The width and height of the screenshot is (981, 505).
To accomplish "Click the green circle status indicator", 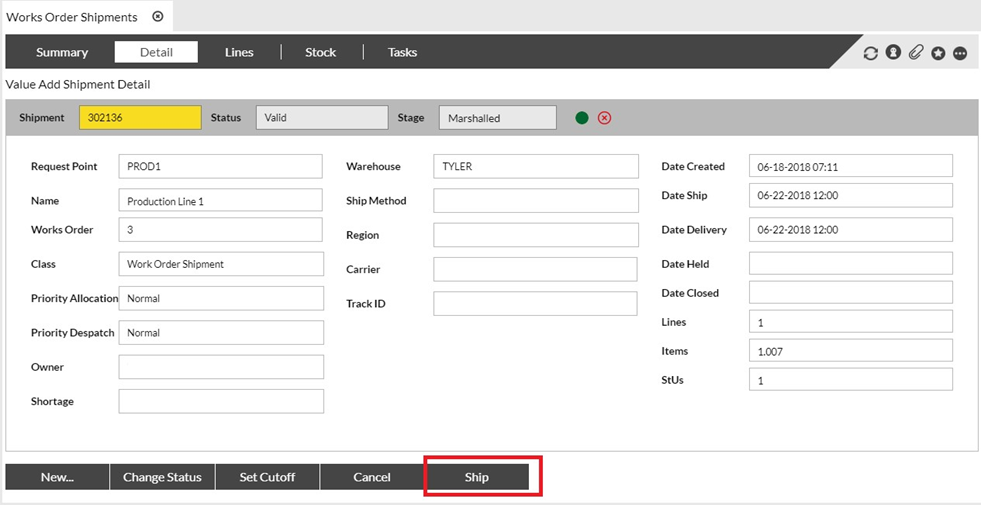I will coord(582,118).
